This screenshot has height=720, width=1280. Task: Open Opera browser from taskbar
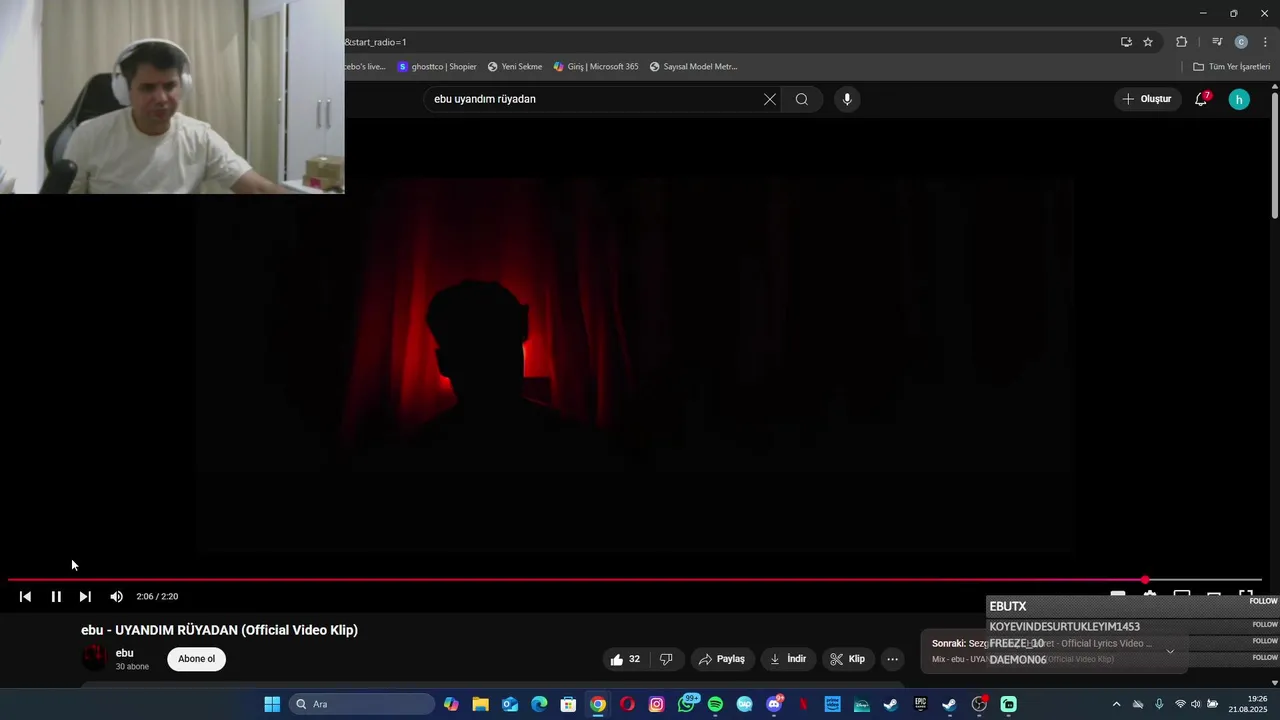[627, 704]
